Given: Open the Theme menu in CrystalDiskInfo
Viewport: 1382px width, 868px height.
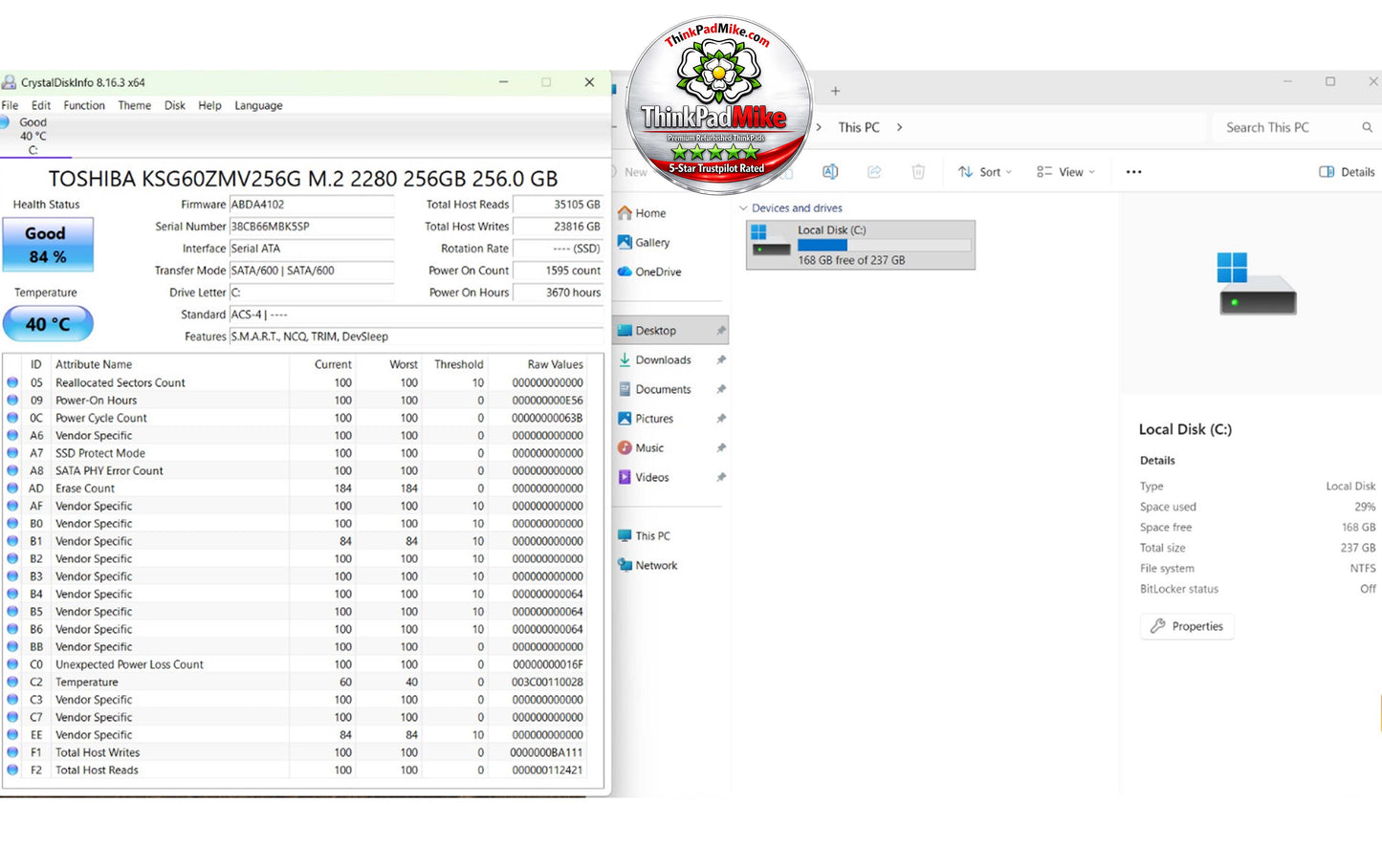Looking at the screenshot, I should [x=134, y=105].
